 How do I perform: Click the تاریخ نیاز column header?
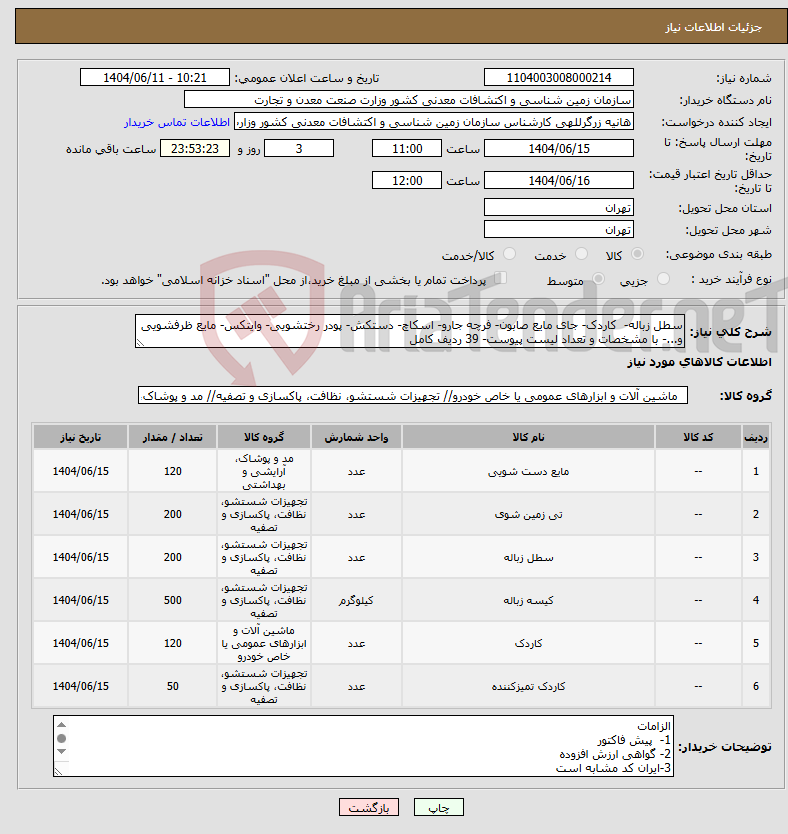tap(80, 437)
